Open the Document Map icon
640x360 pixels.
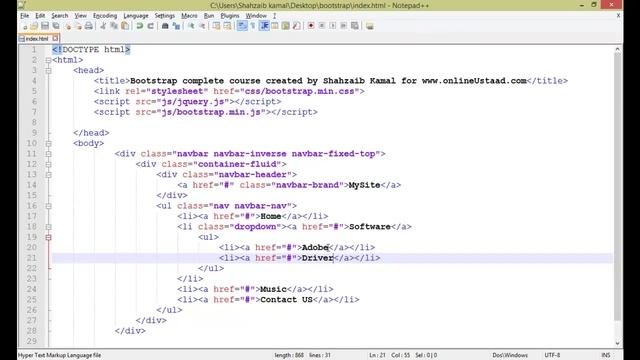(286, 26)
